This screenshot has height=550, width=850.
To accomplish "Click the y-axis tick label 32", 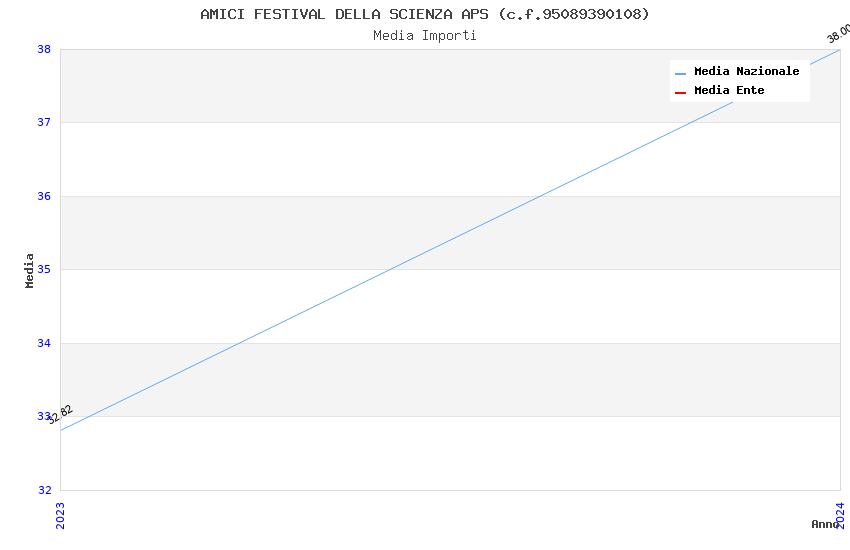I will pyautogui.click(x=44, y=490).
